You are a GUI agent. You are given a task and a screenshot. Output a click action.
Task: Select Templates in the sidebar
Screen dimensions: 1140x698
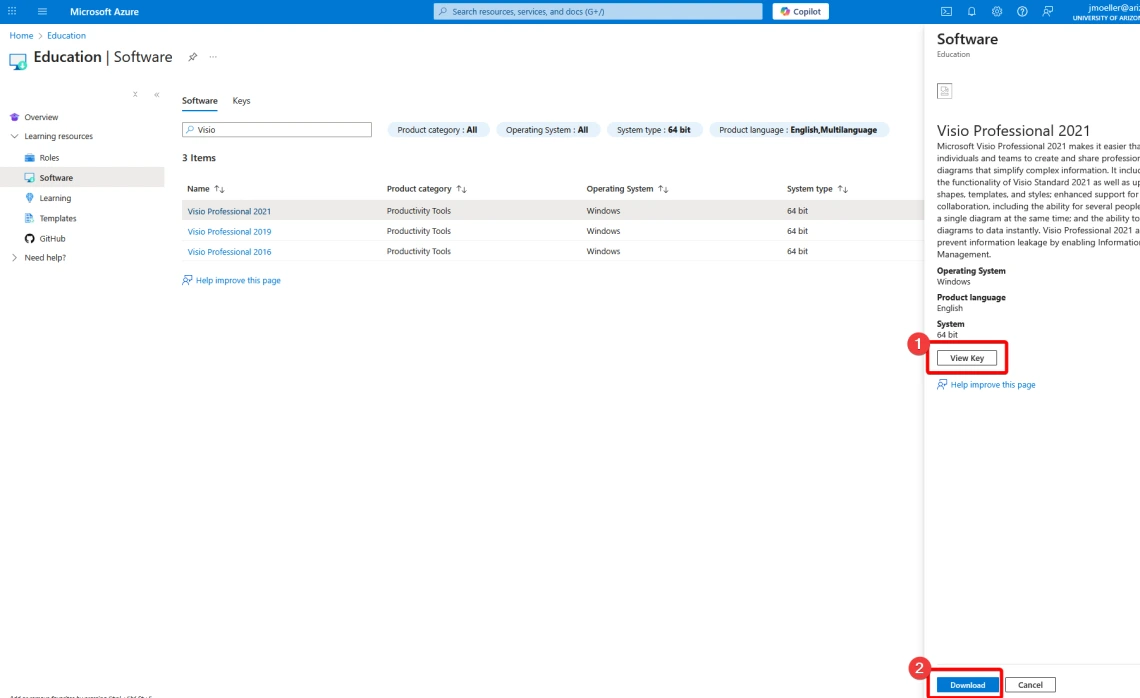point(58,218)
